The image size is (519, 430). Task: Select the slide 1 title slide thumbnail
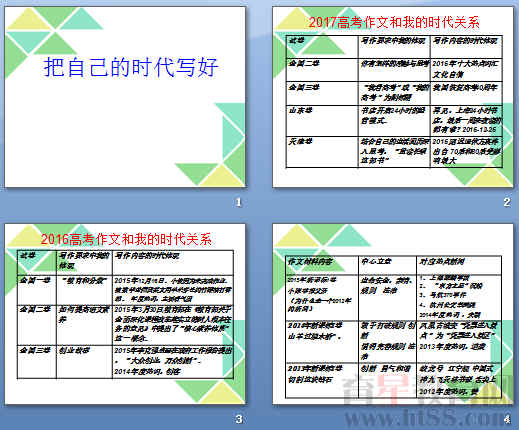[x=125, y=97]
